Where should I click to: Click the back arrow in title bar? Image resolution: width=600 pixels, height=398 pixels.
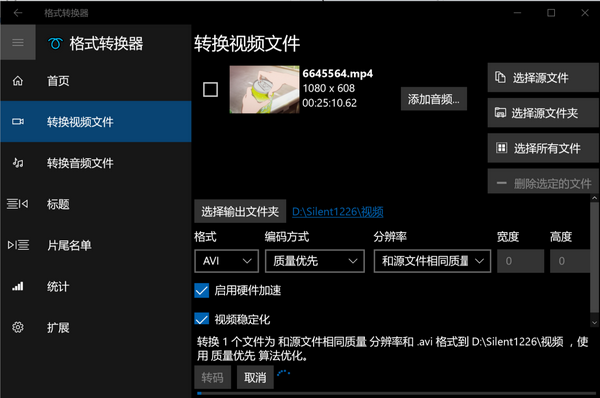18,13
